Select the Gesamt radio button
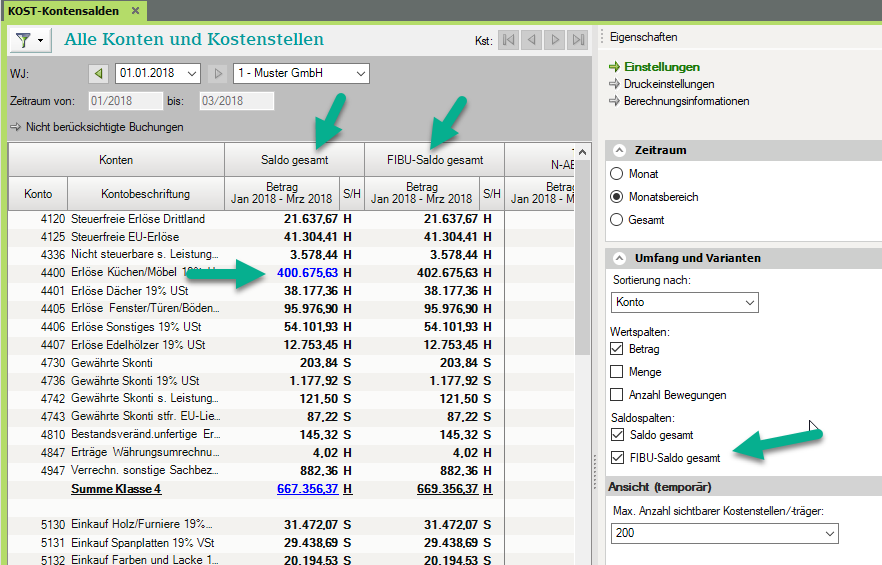This screenshot has width=882, height=565. 616,220
